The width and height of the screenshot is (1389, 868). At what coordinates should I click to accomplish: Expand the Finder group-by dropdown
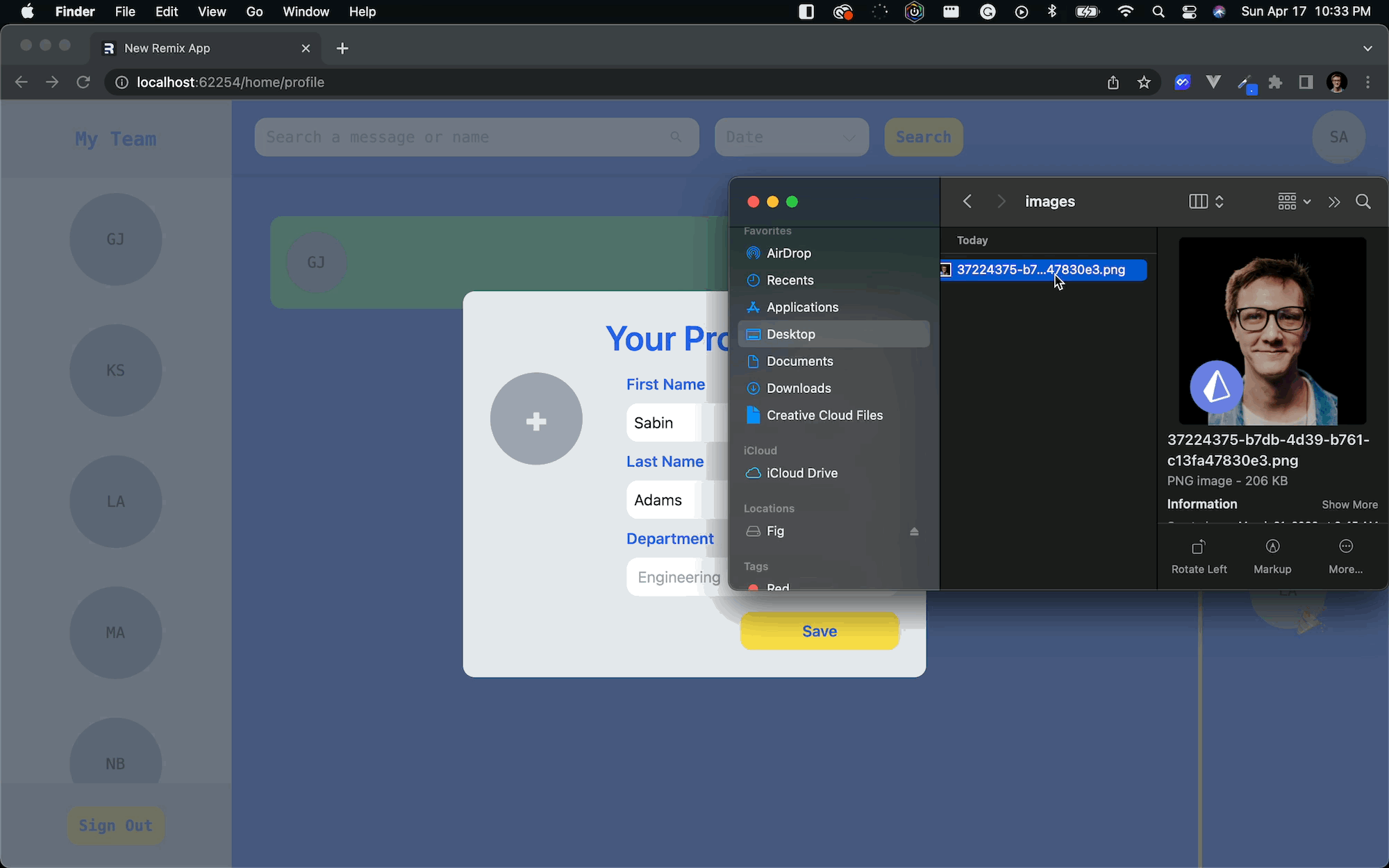(1294, 201)
